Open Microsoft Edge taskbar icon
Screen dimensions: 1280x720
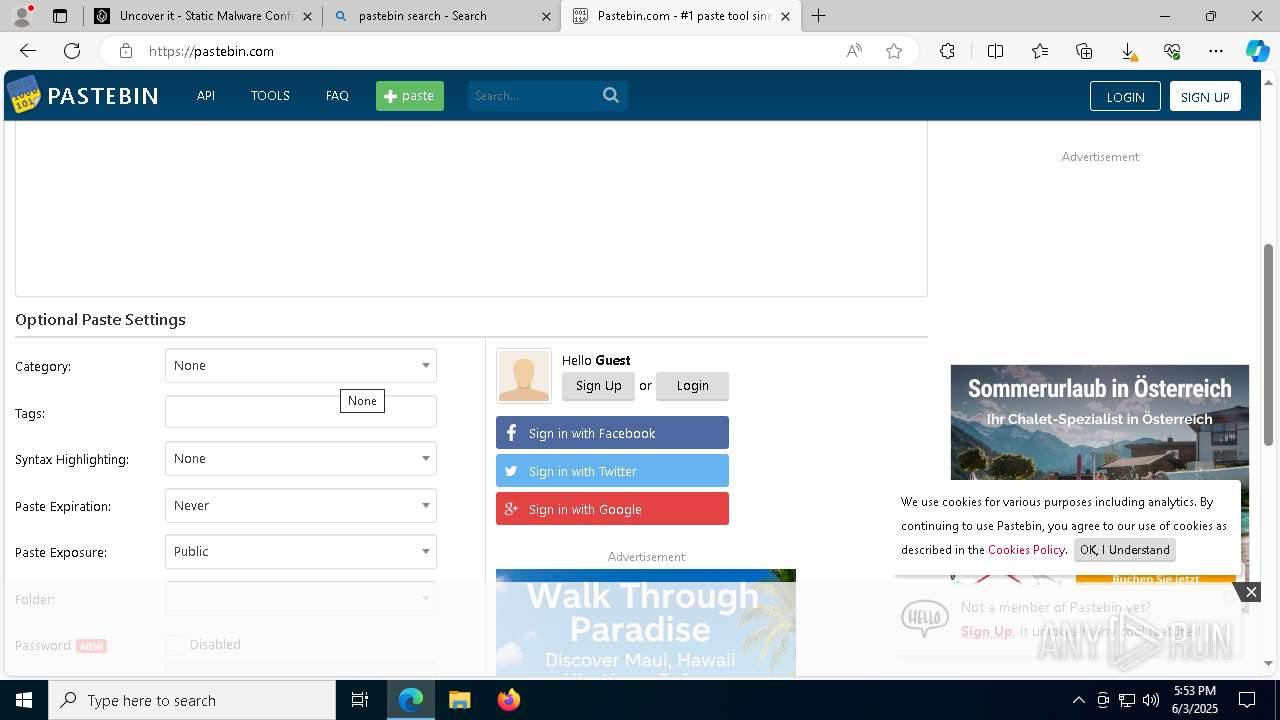click(411, 700)
